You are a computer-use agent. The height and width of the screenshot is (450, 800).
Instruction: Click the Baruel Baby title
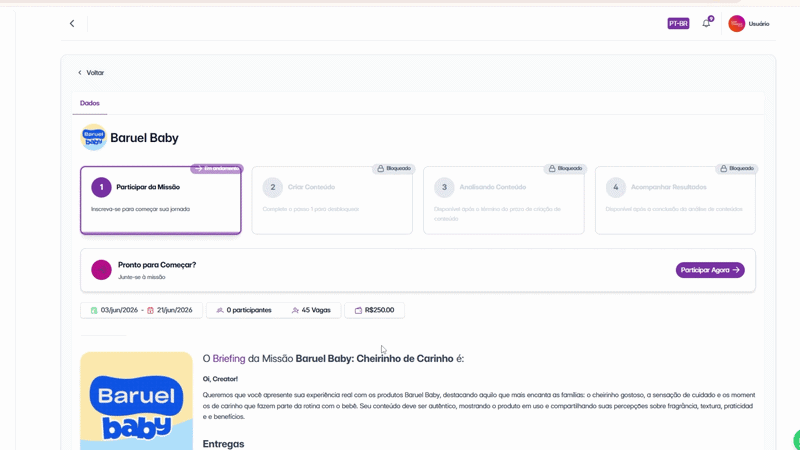pos(144,138)
